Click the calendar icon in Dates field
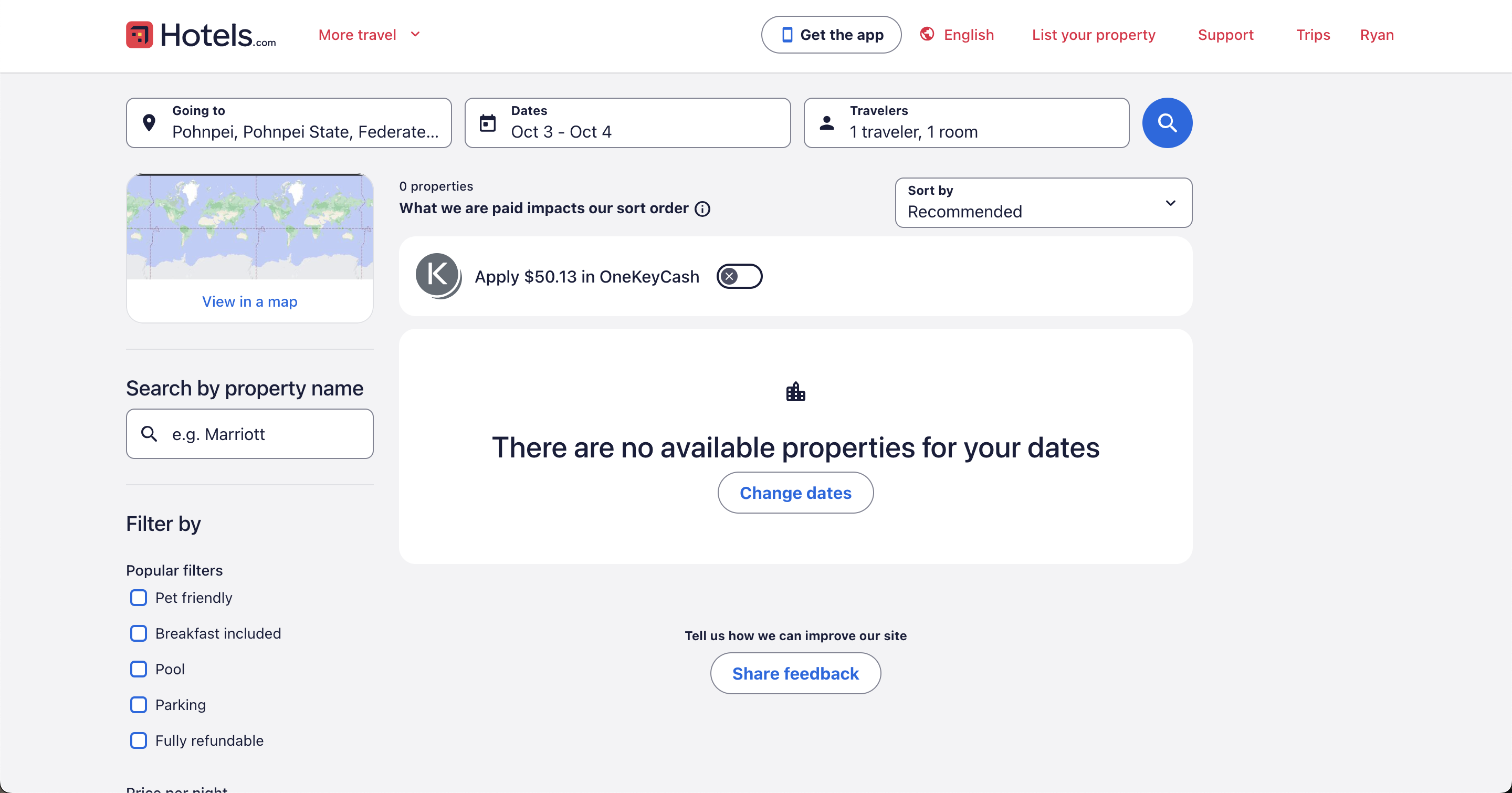Viewport: 1512px width, 793px height. [x=488, y=123]
